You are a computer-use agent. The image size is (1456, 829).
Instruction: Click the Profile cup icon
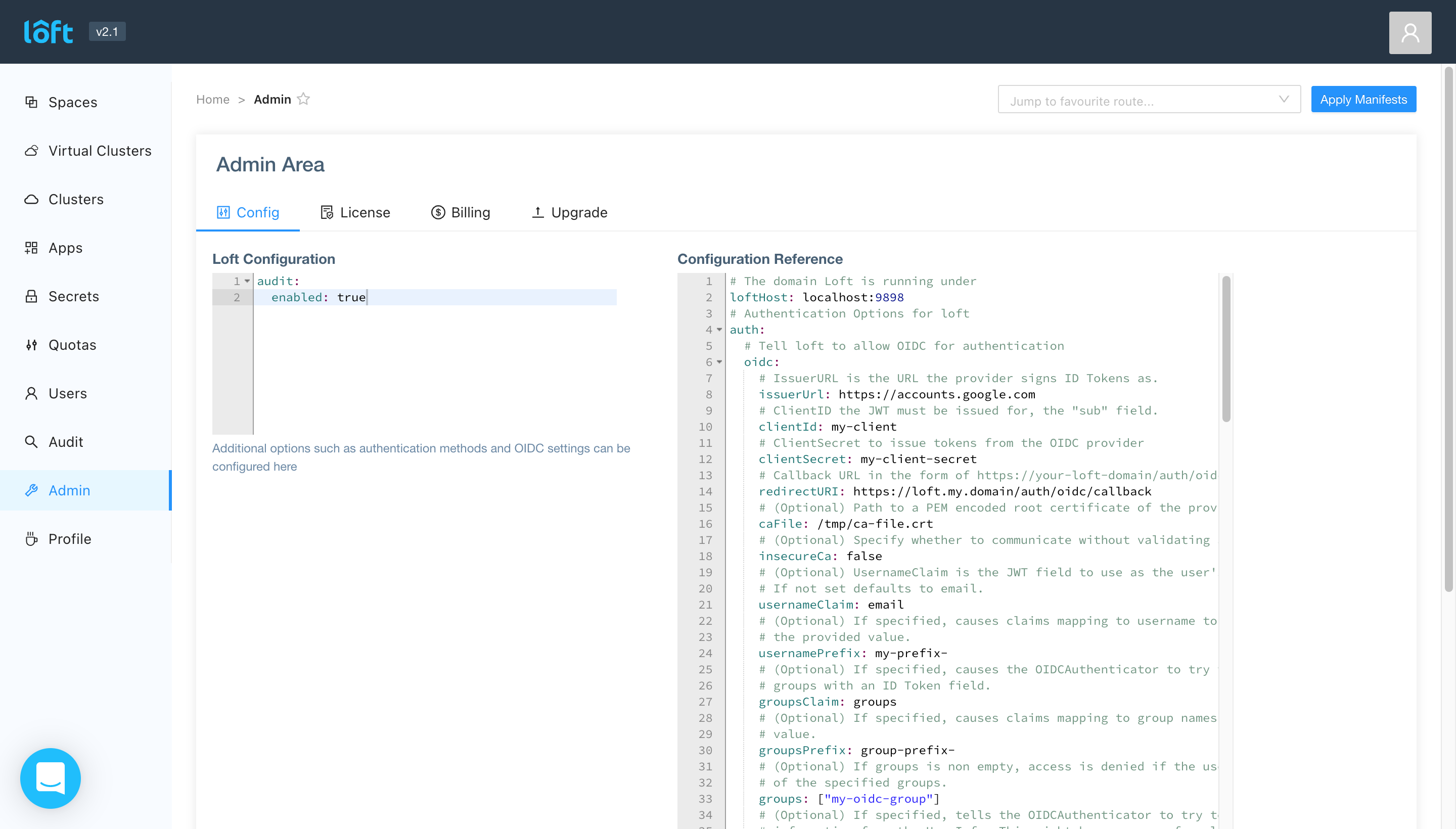(31, 539)
